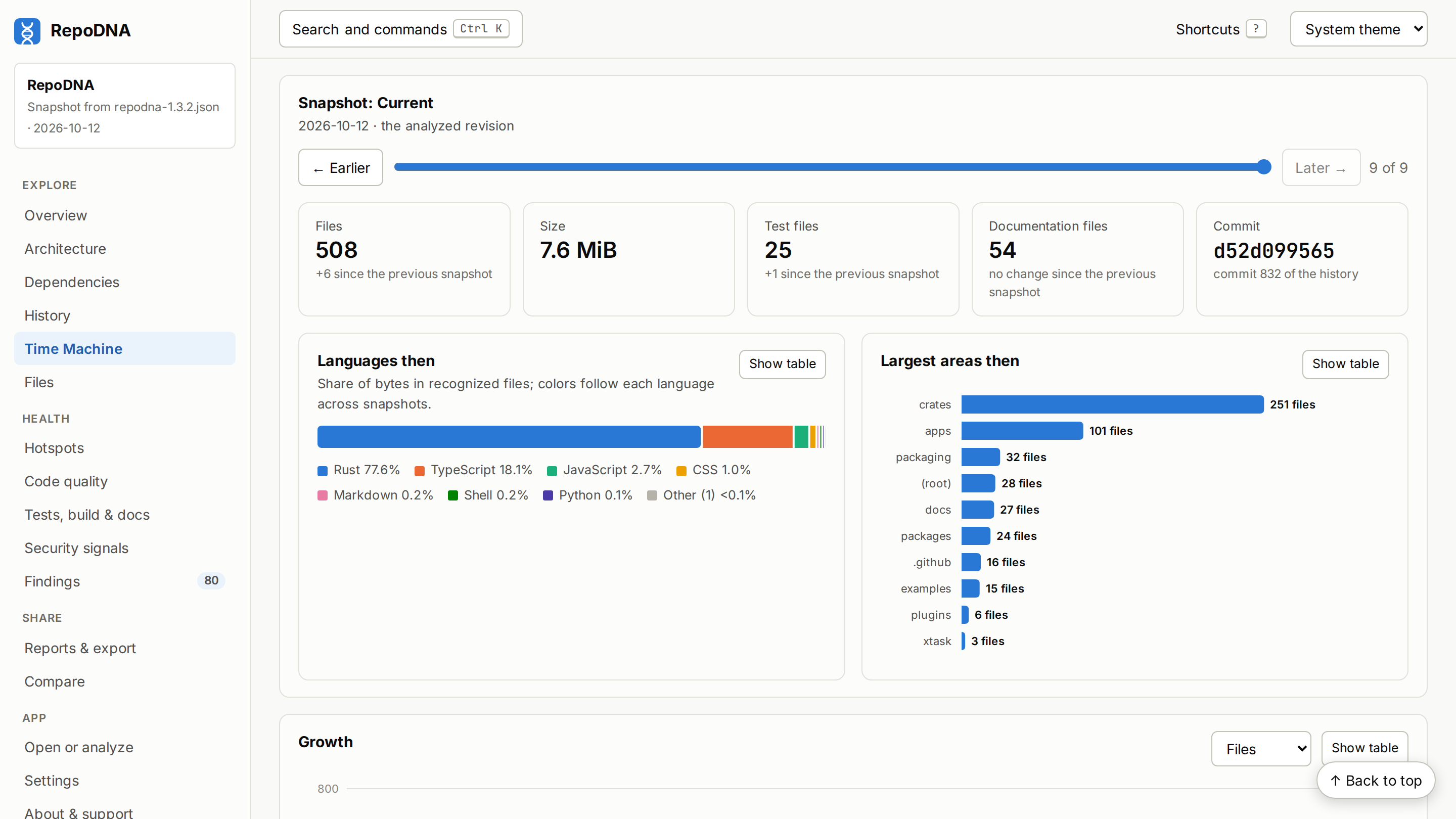Click the Search and commands field
This screenshot has width=1456, height=819.
coord(400,29)
